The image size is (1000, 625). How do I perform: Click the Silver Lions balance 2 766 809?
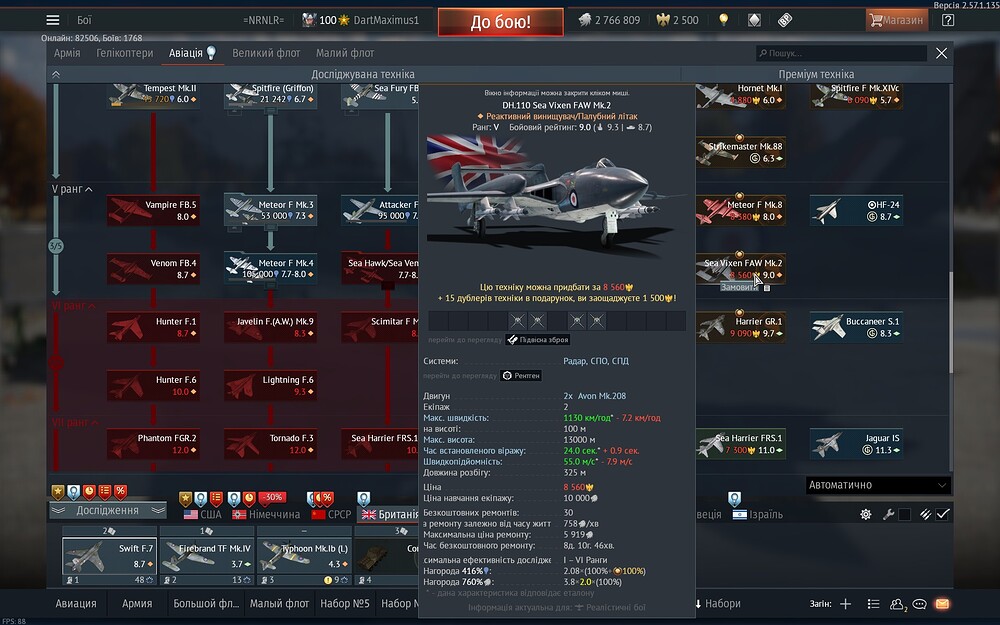[x=609, y=20]
